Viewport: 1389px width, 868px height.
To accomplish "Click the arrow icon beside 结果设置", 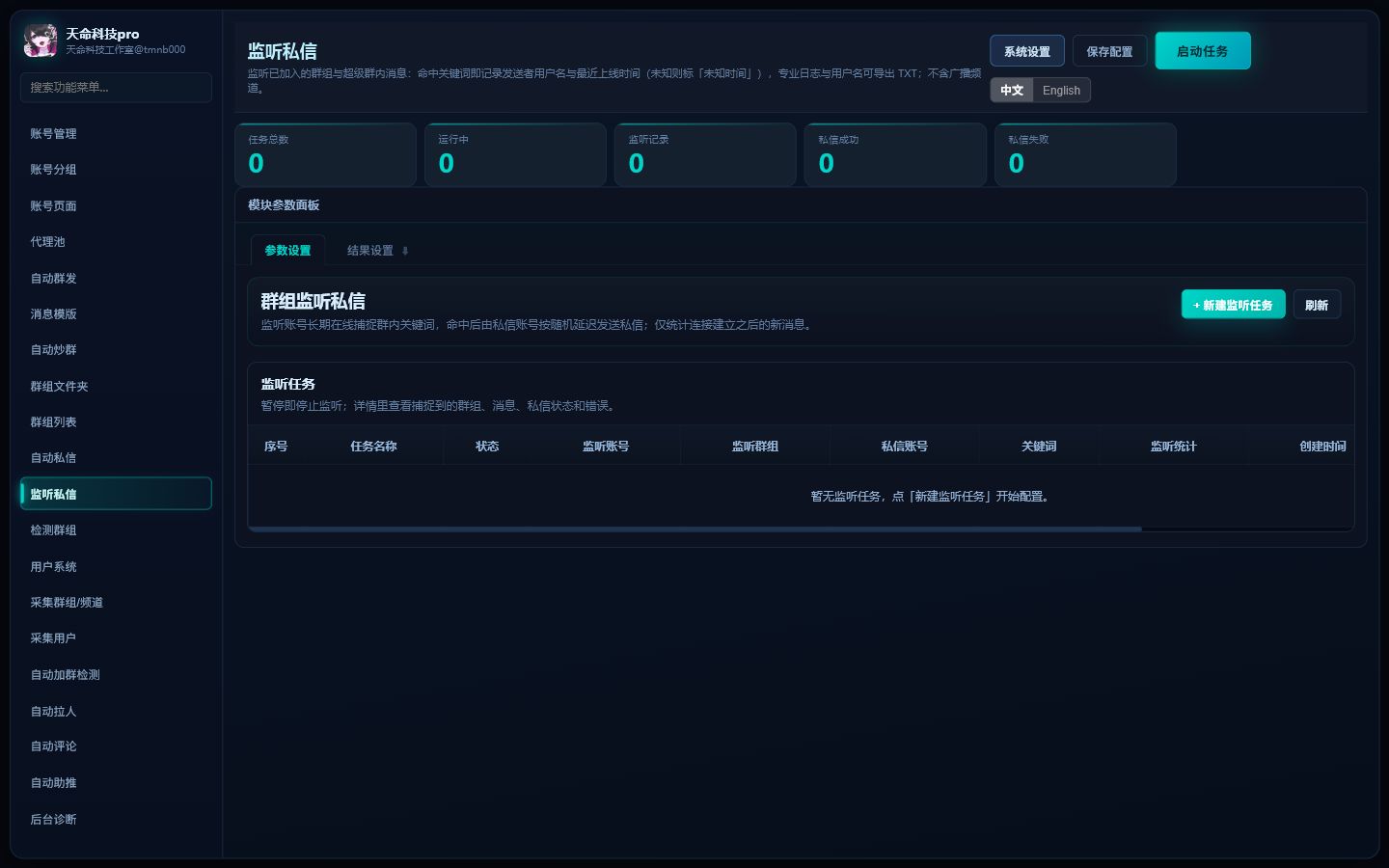I will click(x=405, y=251).
